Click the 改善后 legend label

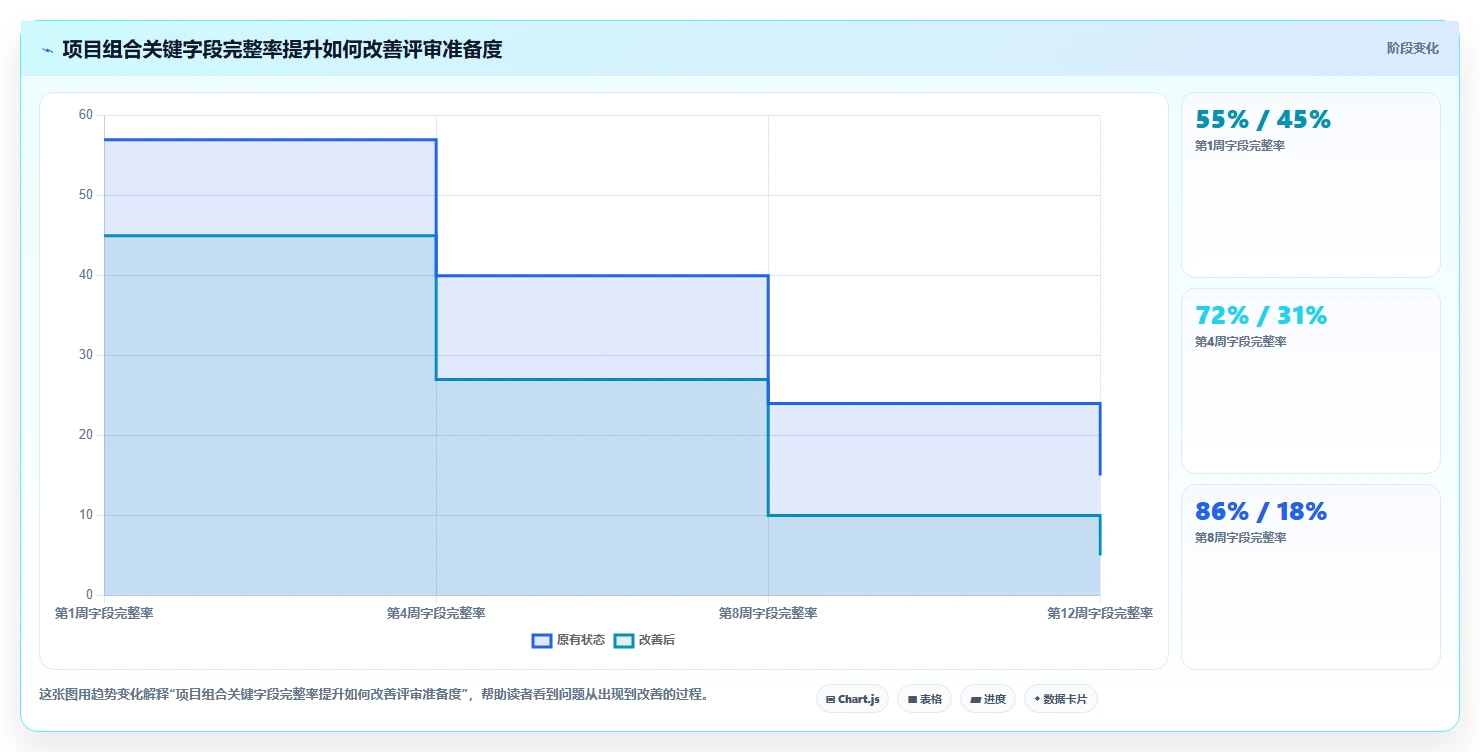click(x=657, y=640)
